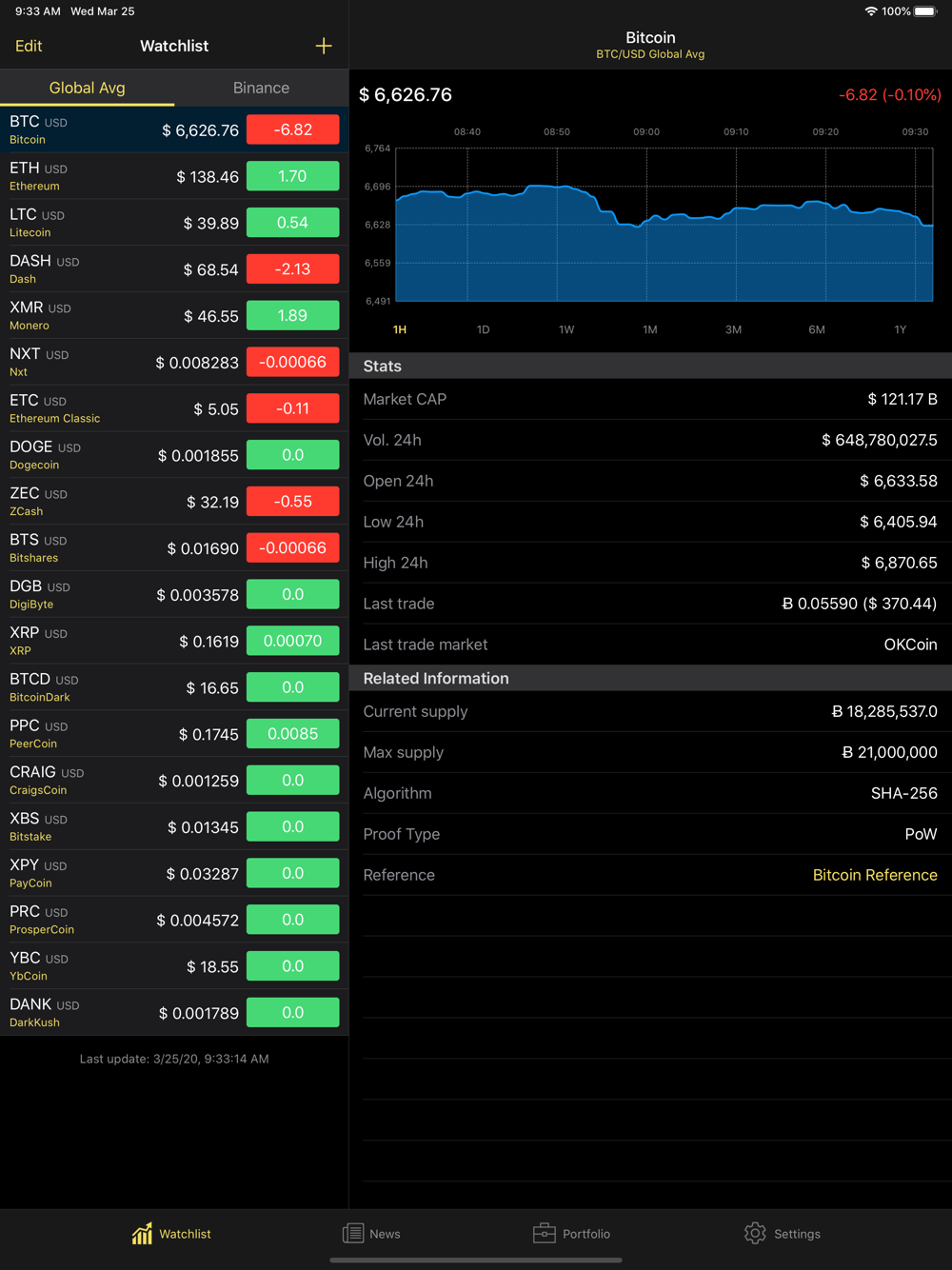Tap the Last update timestamp text
Viewport: 952px width, 1270px height.
point(174,1059)
